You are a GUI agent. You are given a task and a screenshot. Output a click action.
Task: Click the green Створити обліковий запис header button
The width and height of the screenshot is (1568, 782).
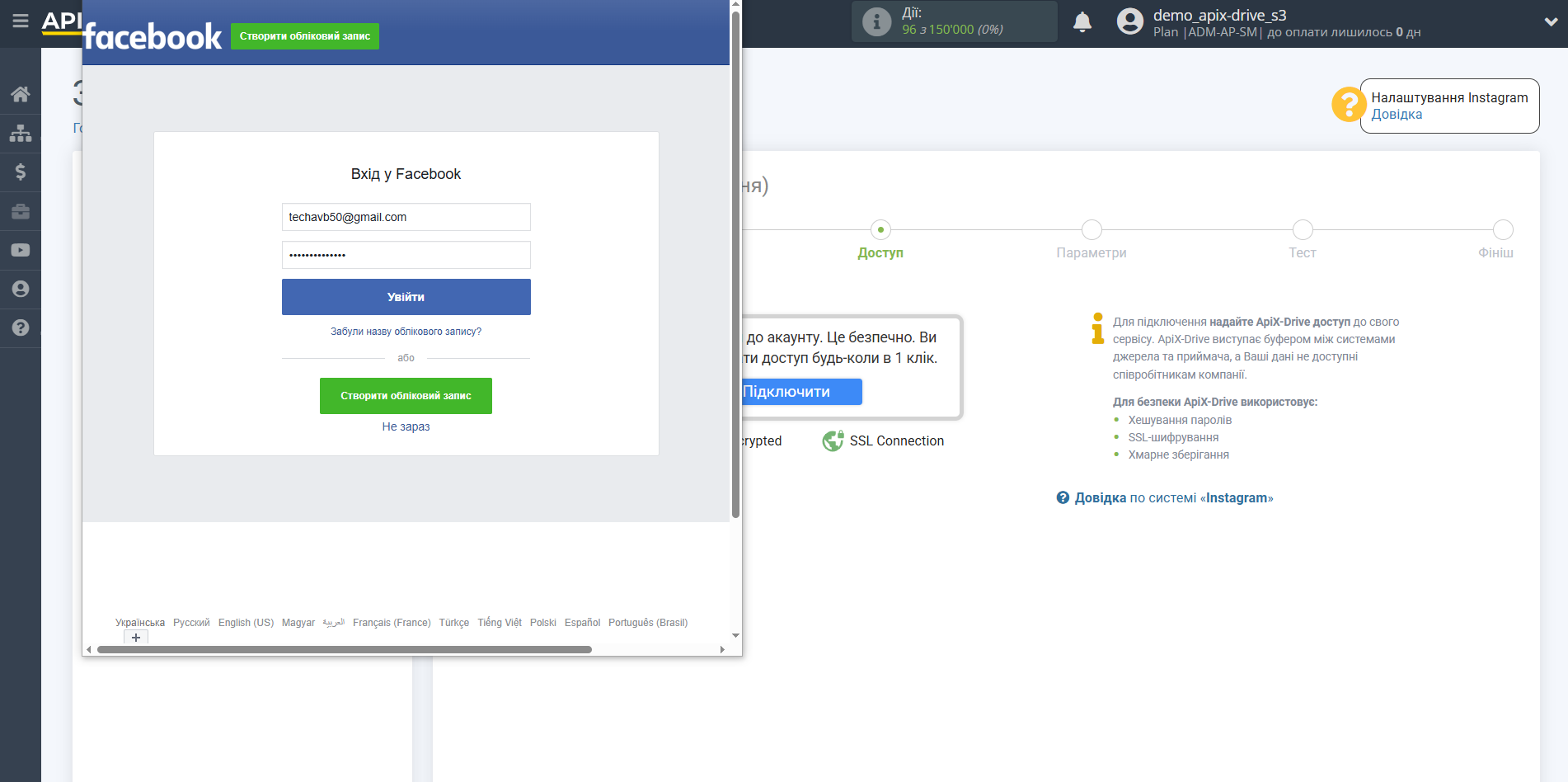[305, 36]
